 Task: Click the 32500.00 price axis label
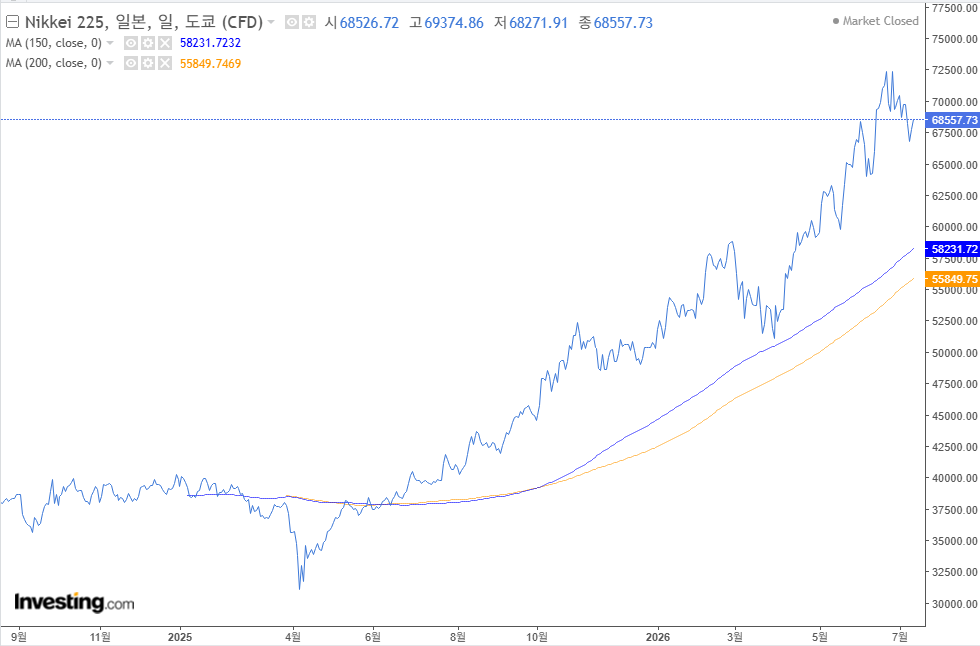[954, 572]
